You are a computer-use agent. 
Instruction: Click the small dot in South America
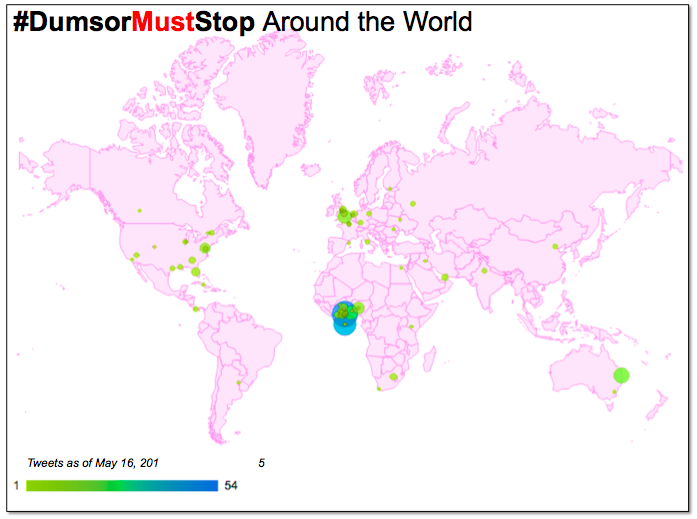pos(238,382)
